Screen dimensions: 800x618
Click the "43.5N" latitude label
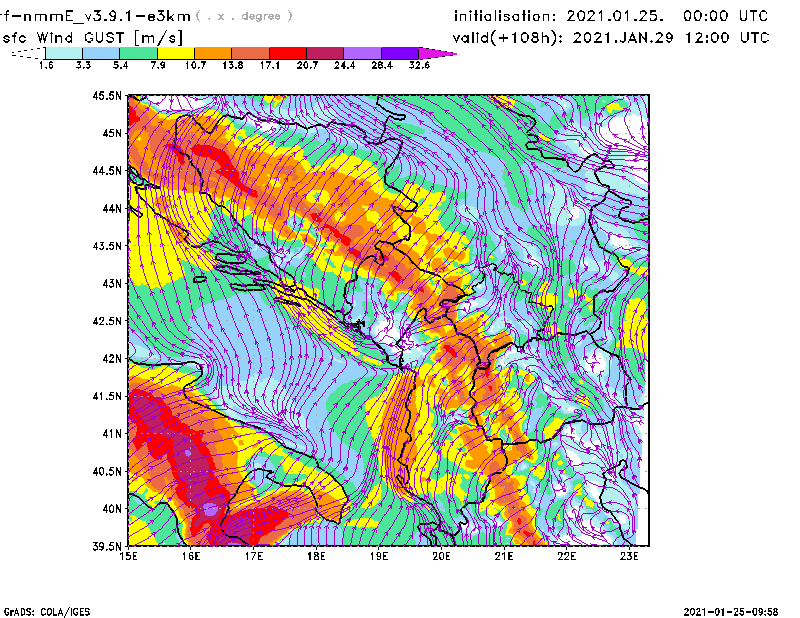pos(107,245)
